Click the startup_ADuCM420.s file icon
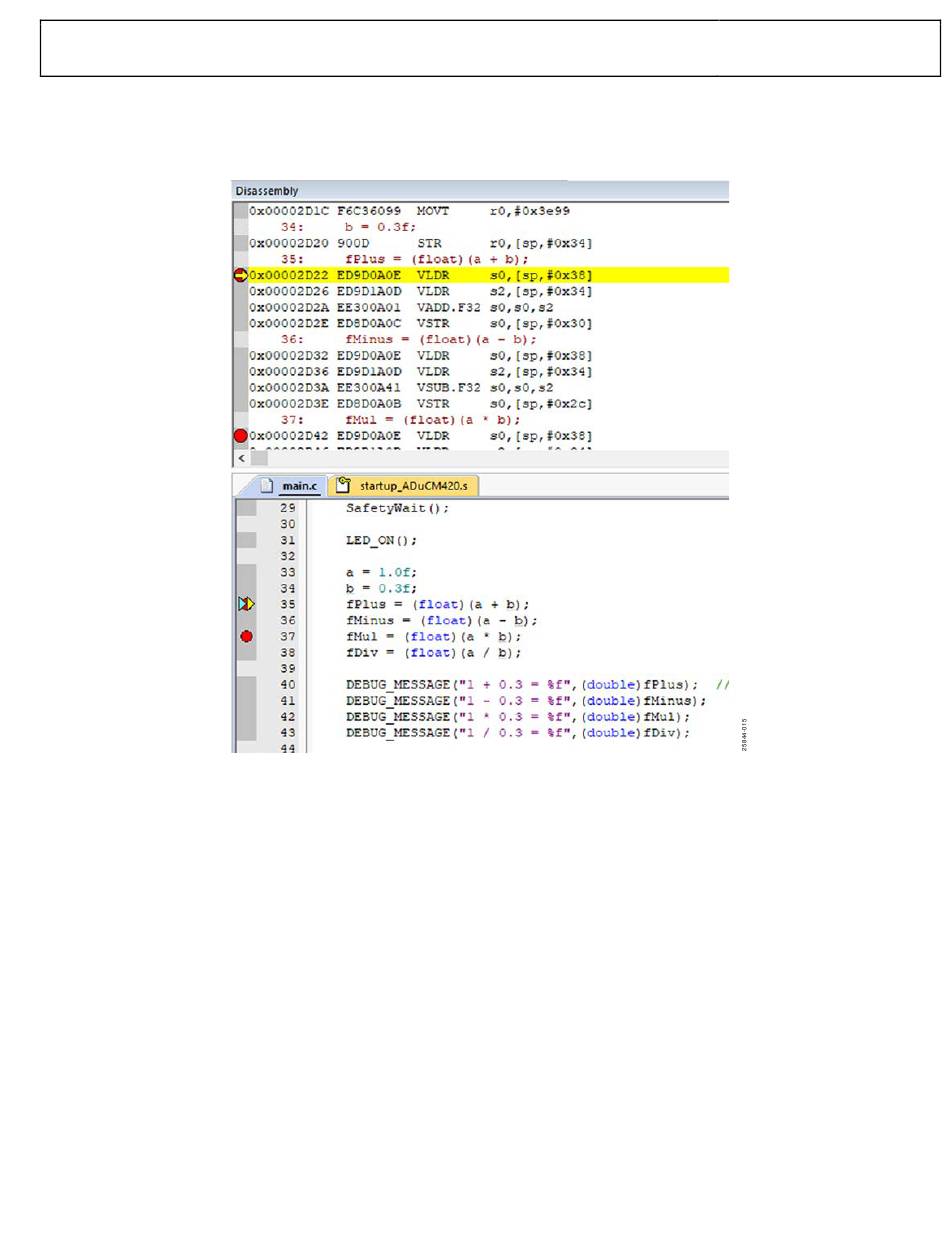The height and width of the screenshot is (1254, 950). [342, 486]
